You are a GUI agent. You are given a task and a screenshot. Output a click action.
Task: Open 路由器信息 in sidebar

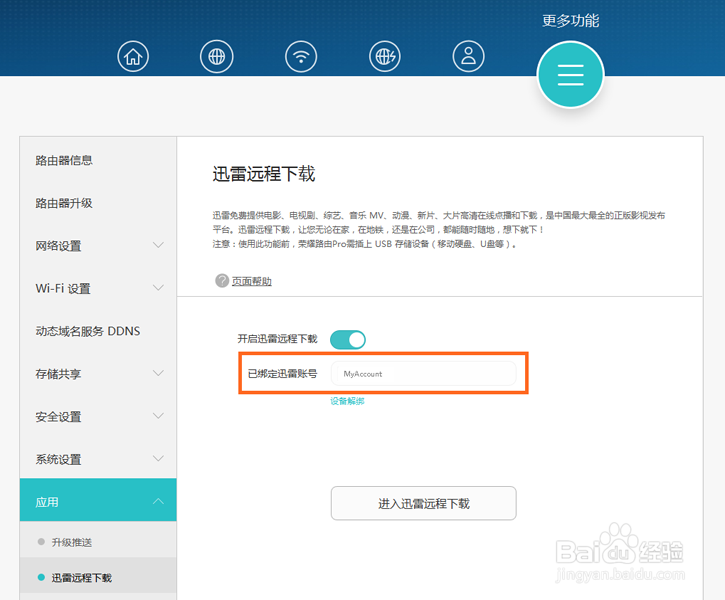[x=64, y=160]
